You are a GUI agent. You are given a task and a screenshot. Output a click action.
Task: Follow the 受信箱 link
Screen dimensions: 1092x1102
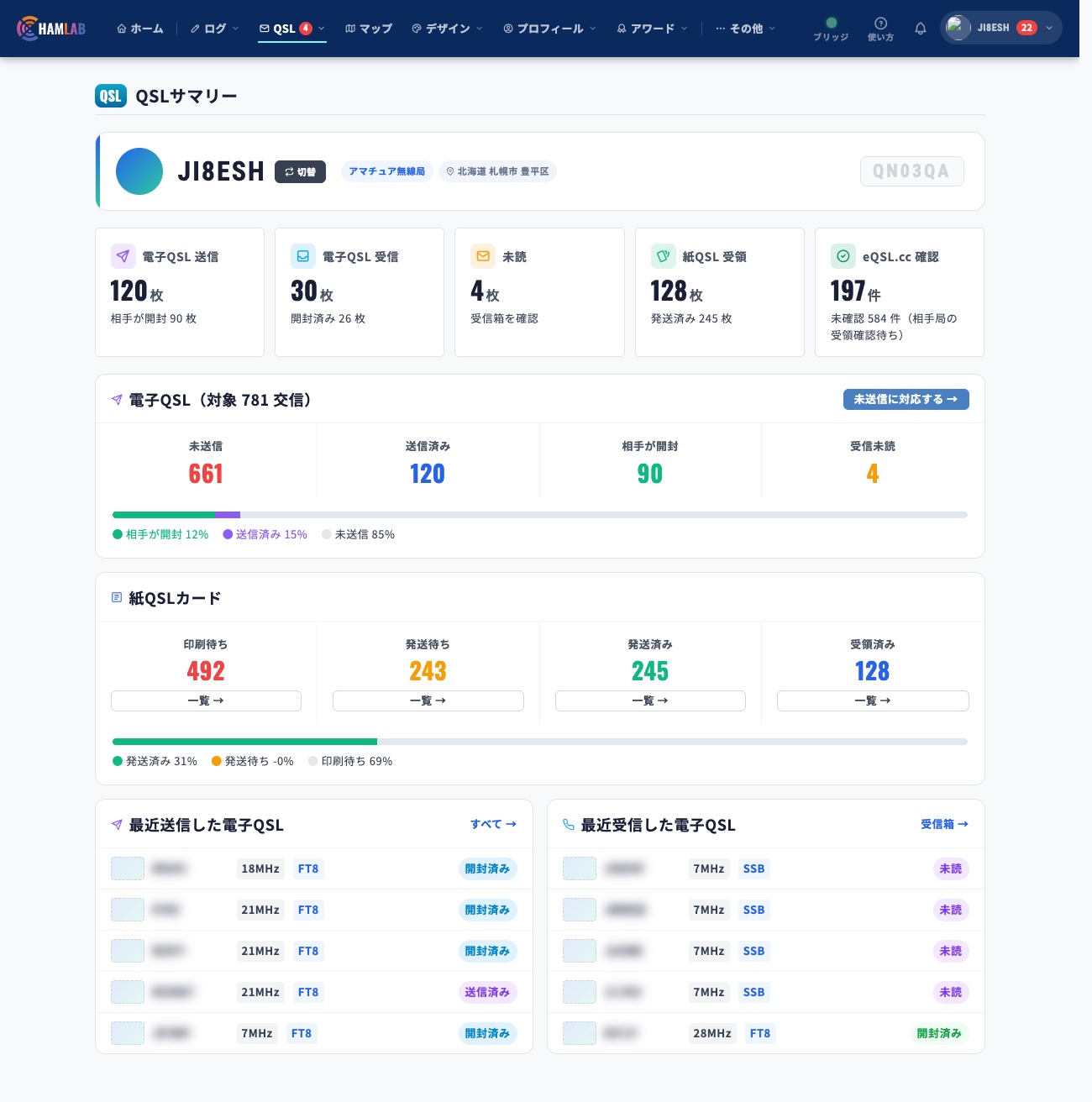(944, 824)
